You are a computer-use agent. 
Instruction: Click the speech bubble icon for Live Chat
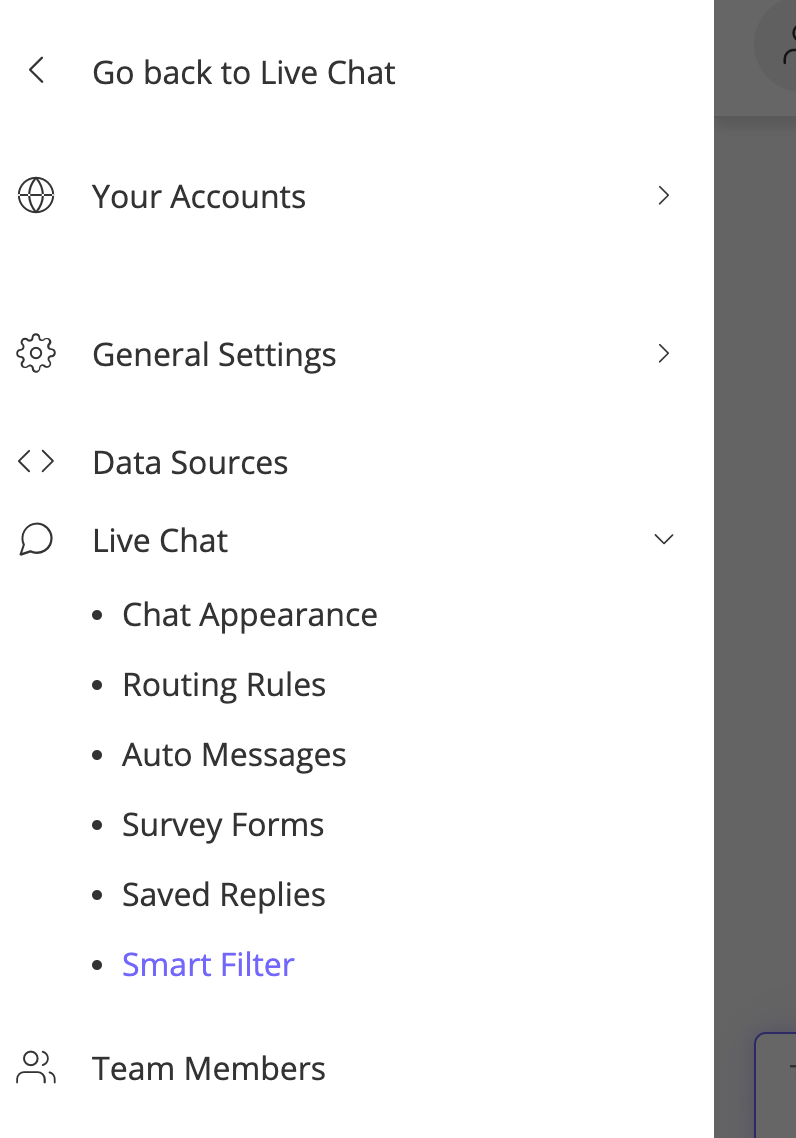36,540
